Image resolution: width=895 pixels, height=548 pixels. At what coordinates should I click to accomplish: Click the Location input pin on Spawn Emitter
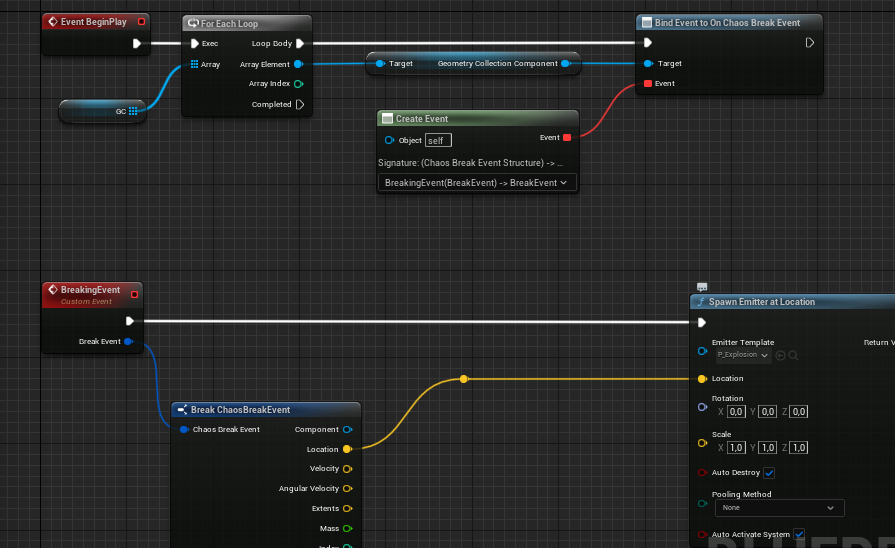tap(702, 379)
